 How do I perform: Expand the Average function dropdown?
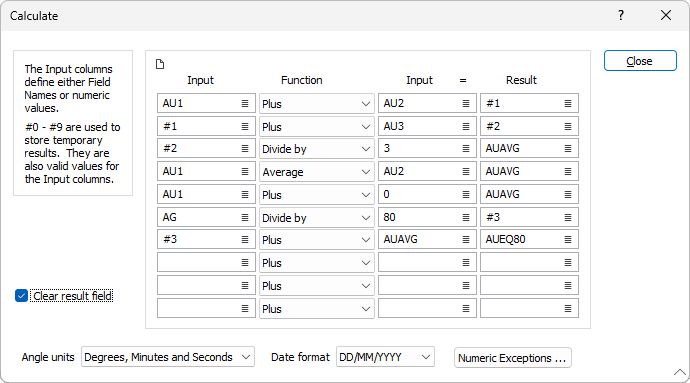pos(317,172)
